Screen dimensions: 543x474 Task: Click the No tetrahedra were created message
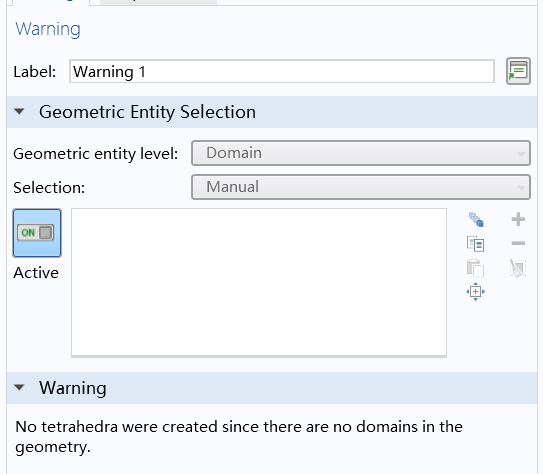point(239,437)
